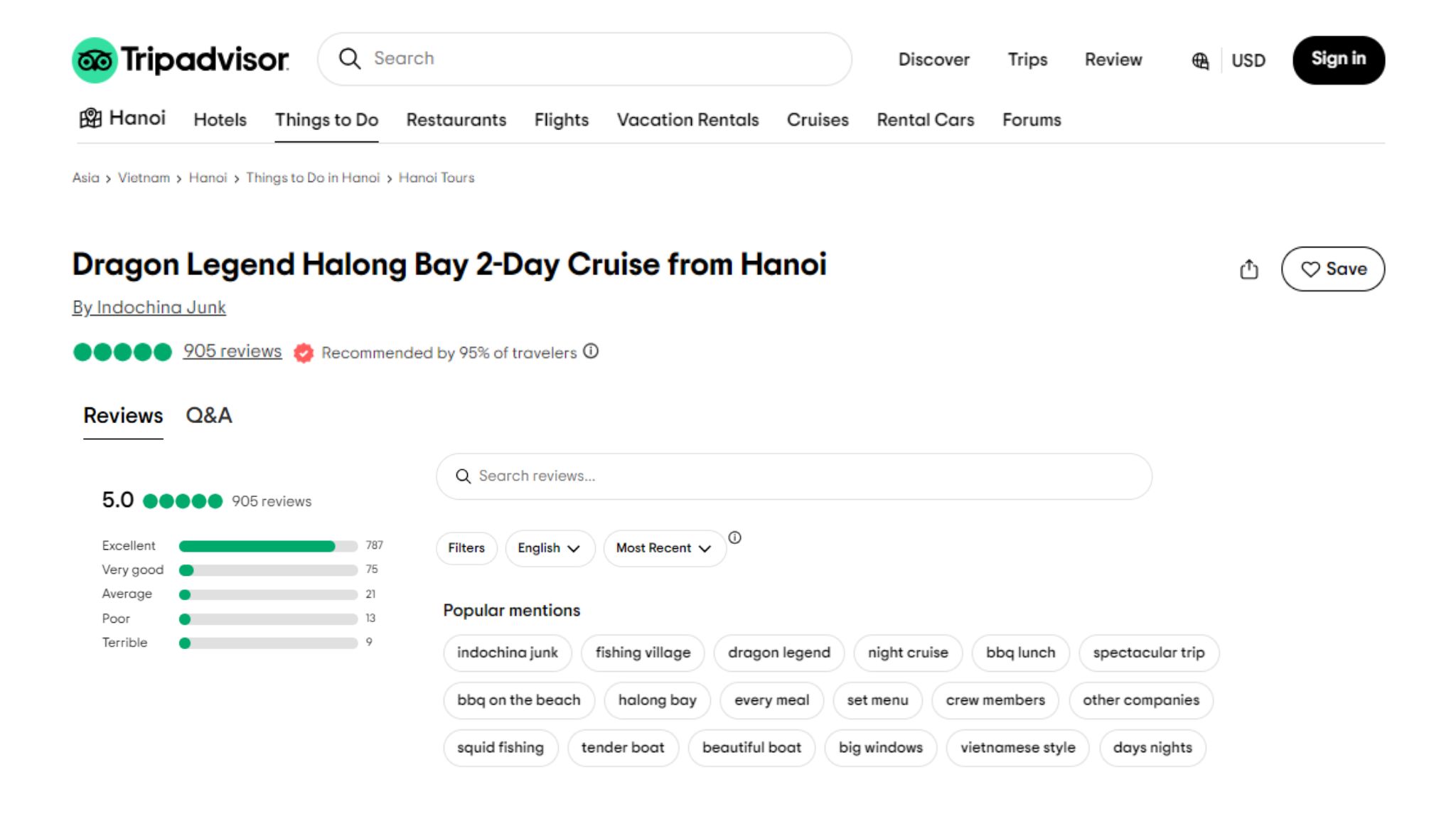Open the Indochina Junk operator link

[149, 307]
